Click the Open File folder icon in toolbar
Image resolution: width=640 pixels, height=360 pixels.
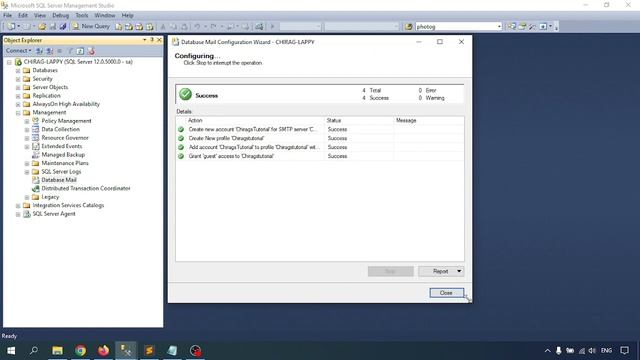[42, 27]
